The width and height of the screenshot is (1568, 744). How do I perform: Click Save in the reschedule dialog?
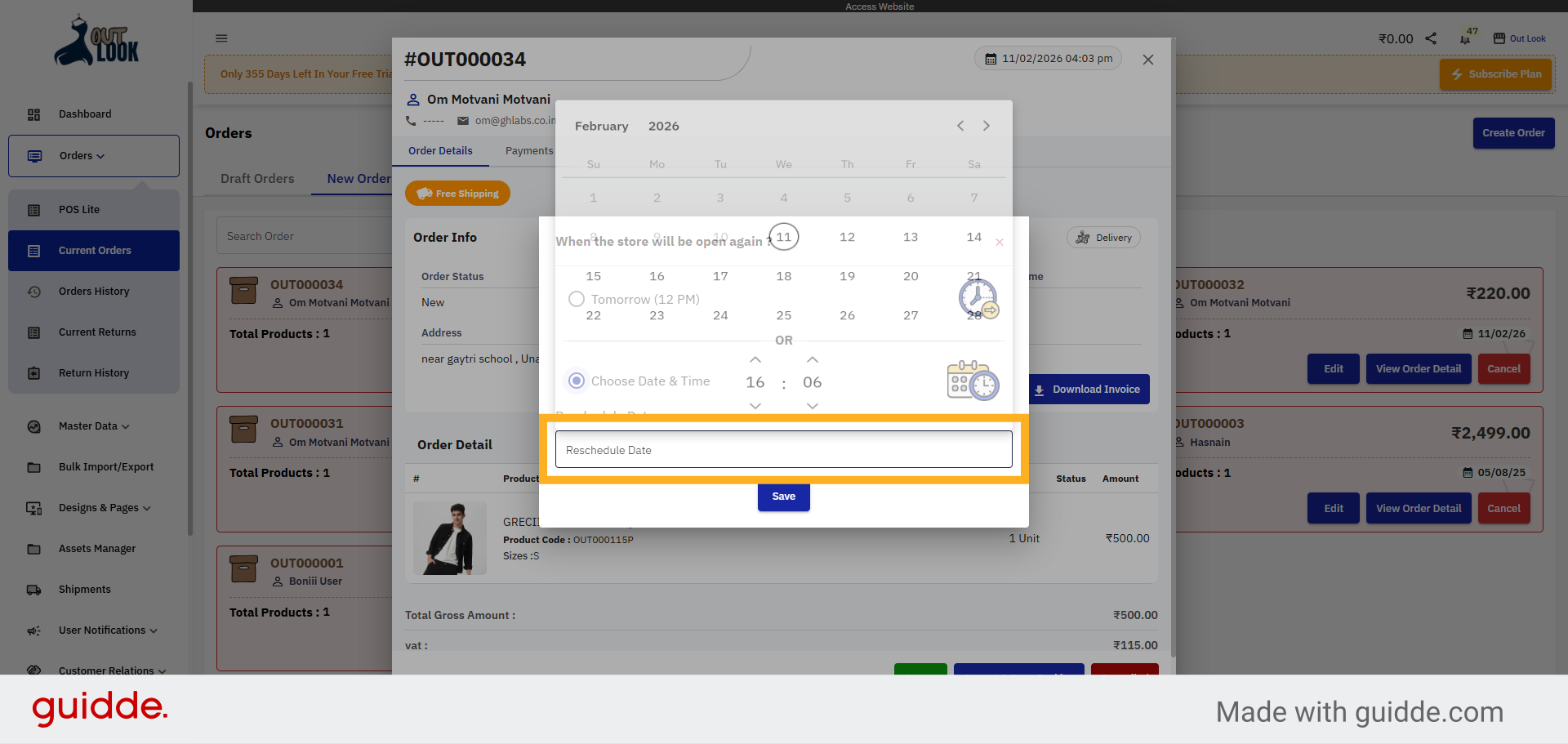(x=783, y=497)
